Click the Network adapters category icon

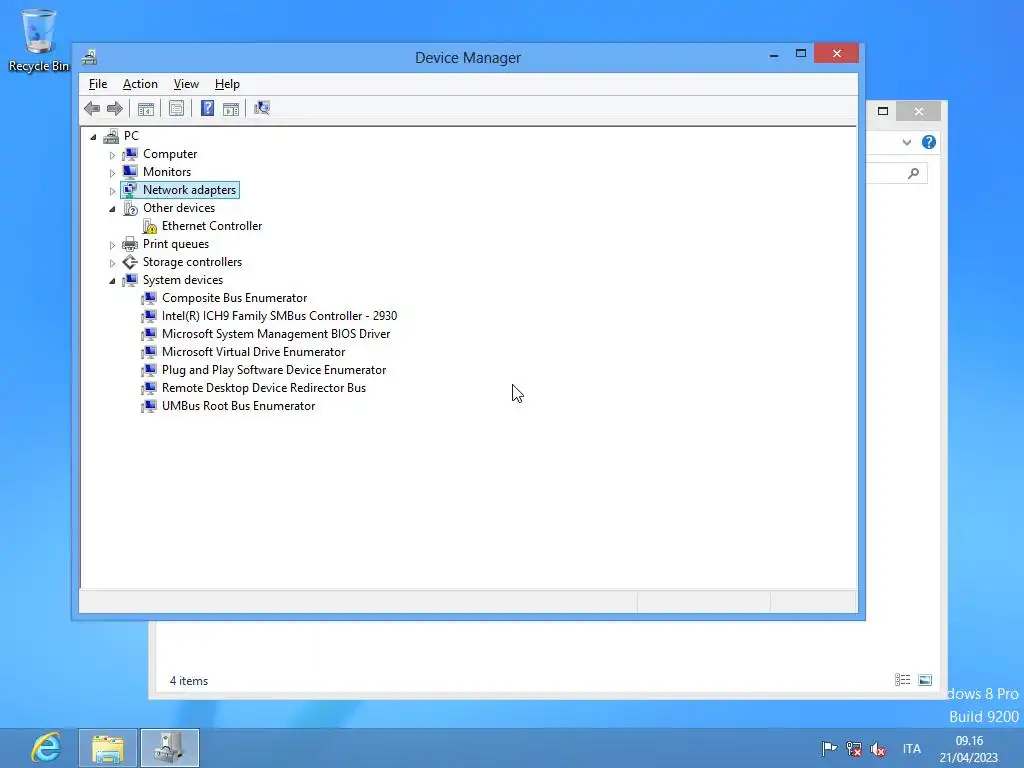(x=130, y=190)
